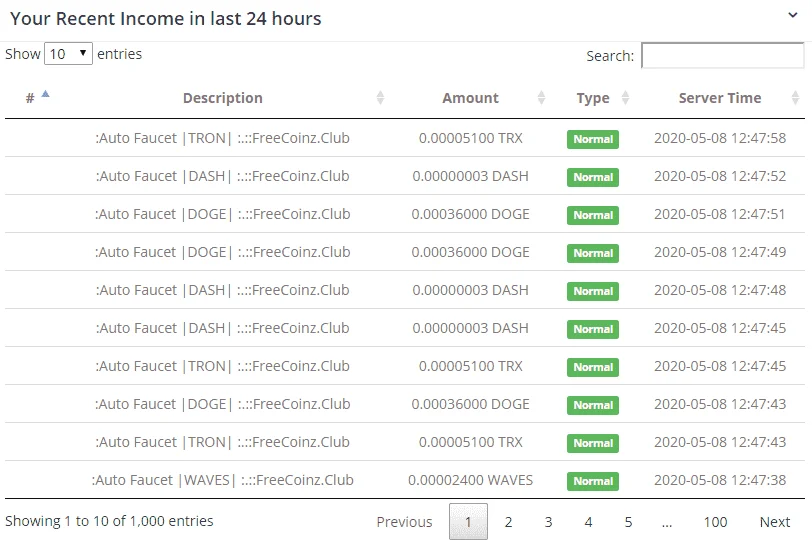Click Normal badge in 12:47:52 row
This screenshot has width=812, height=549.
click(x=593, y=177)
